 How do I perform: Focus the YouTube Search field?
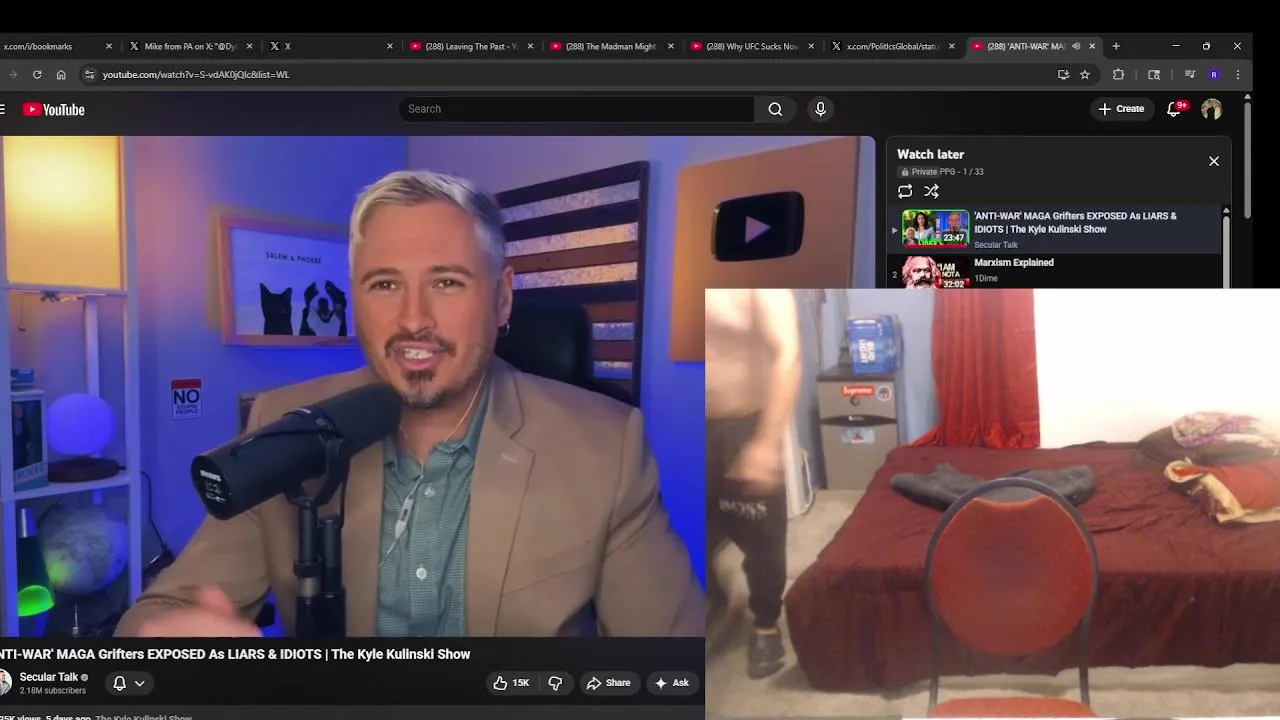576,109
